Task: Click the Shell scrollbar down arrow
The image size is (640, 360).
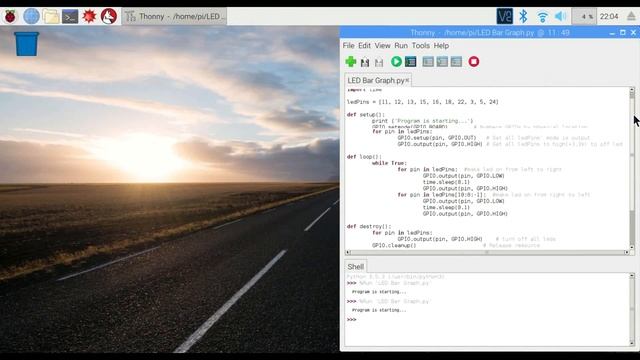Action: click(632, 343)
